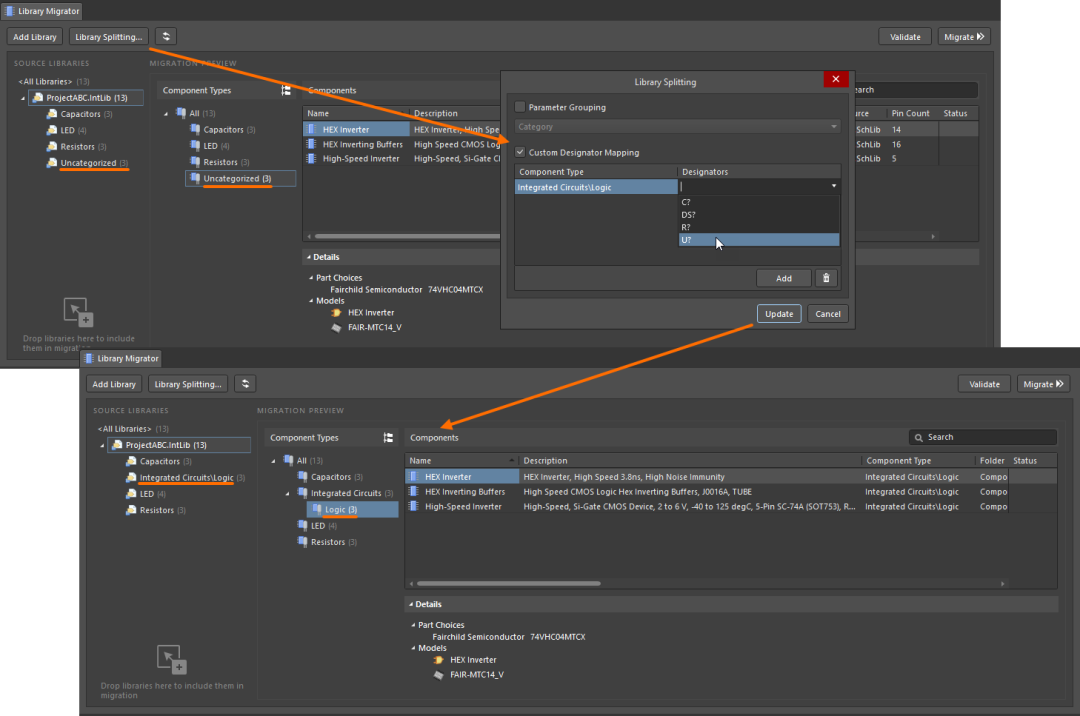
Task: Collapse ProjectABC.IntLib node in lower Source Libraries
Action: (x=102, y=445)
